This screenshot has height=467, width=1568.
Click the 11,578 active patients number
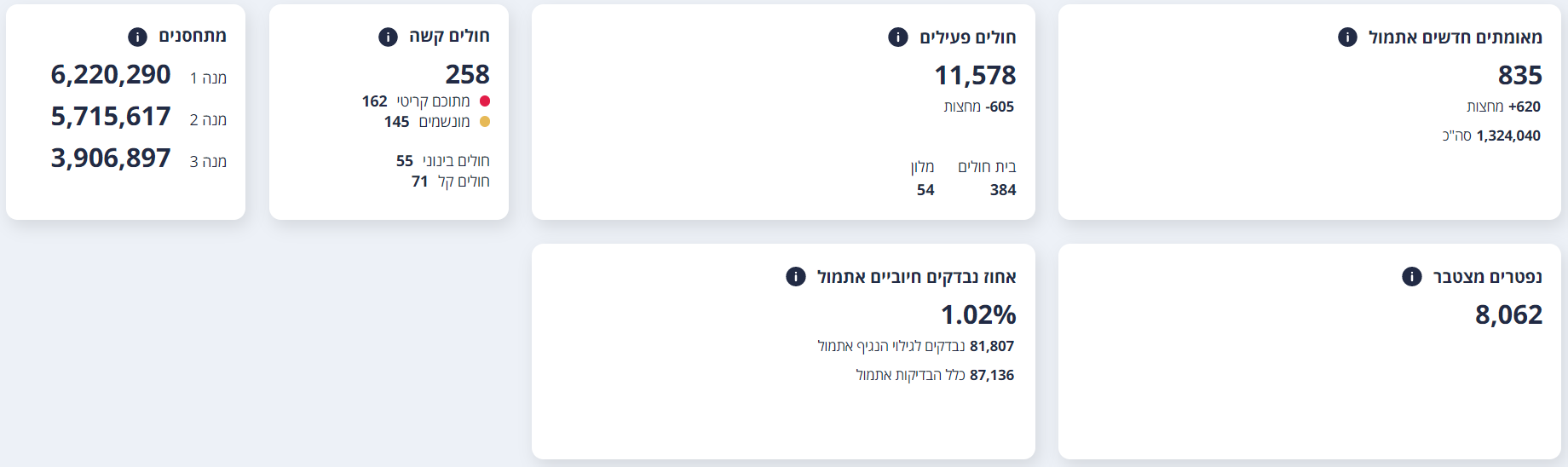click(975, 76)
